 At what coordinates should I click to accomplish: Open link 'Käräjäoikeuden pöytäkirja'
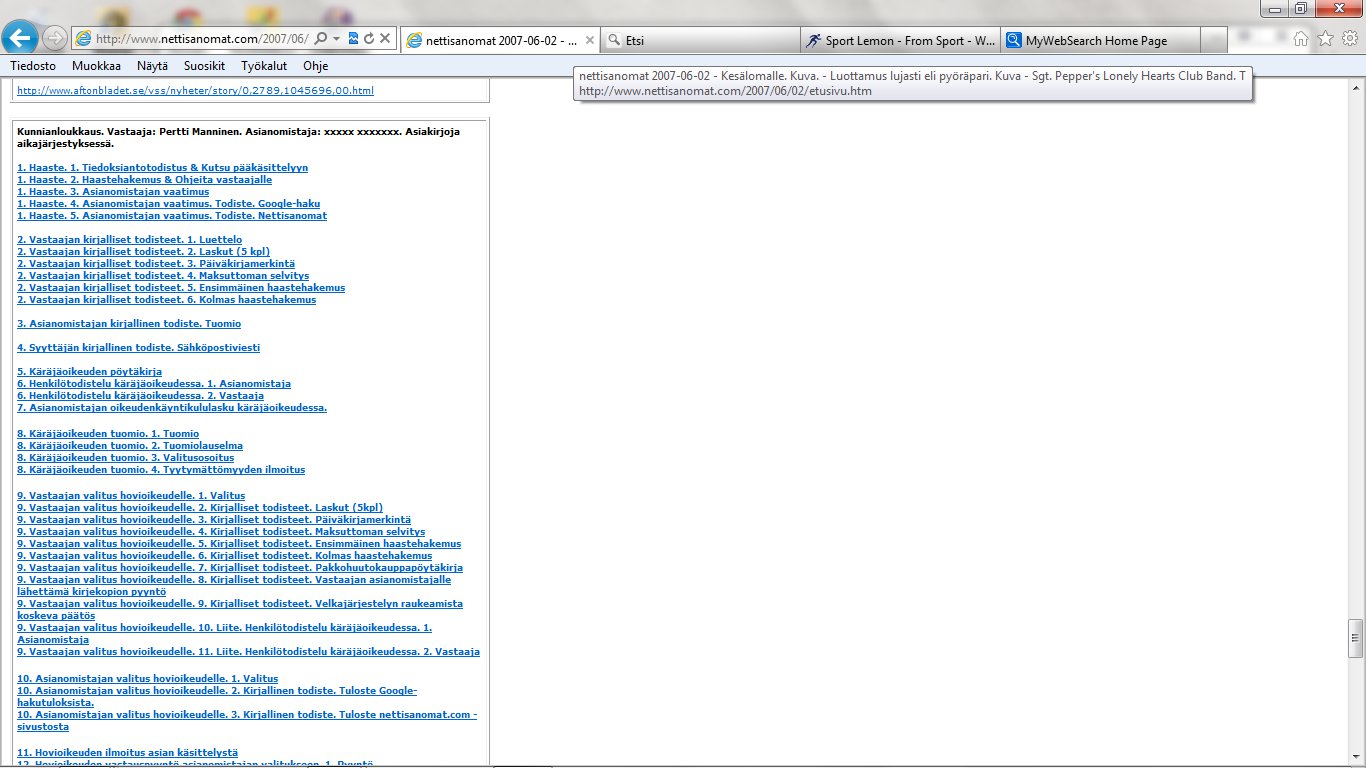89,372
